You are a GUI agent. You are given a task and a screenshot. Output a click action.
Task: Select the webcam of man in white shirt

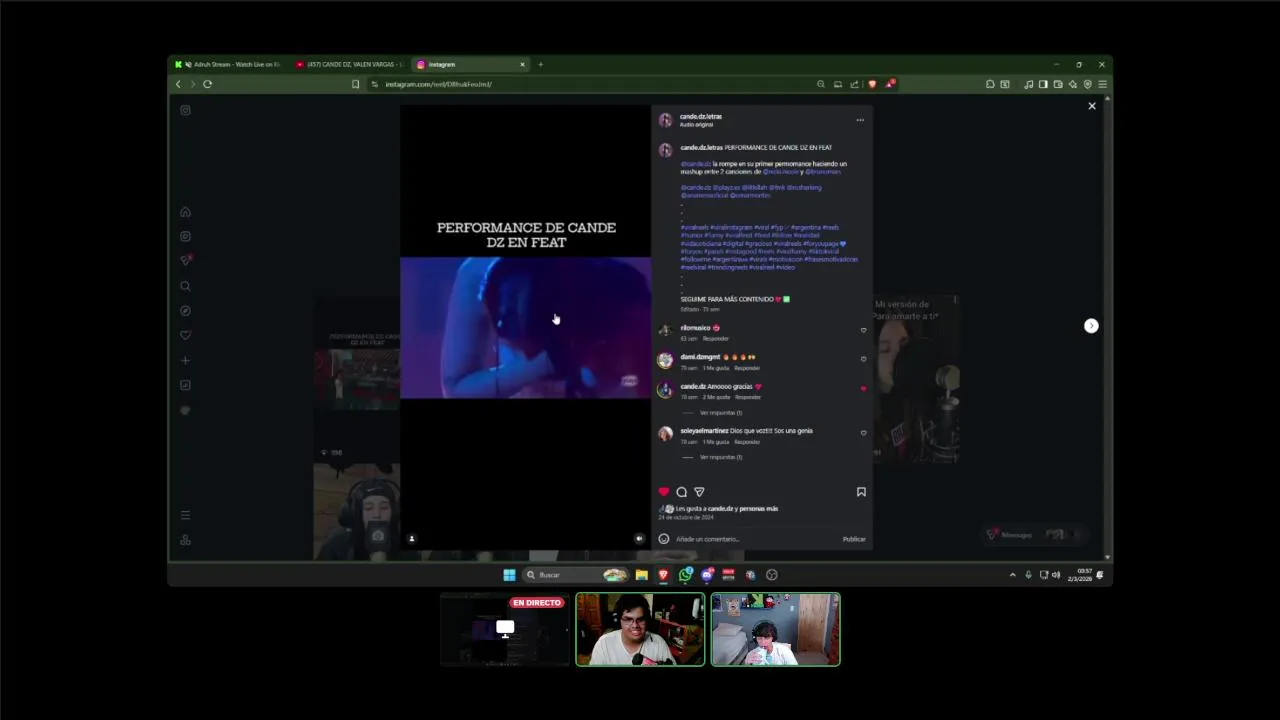(x=640, y=630)
